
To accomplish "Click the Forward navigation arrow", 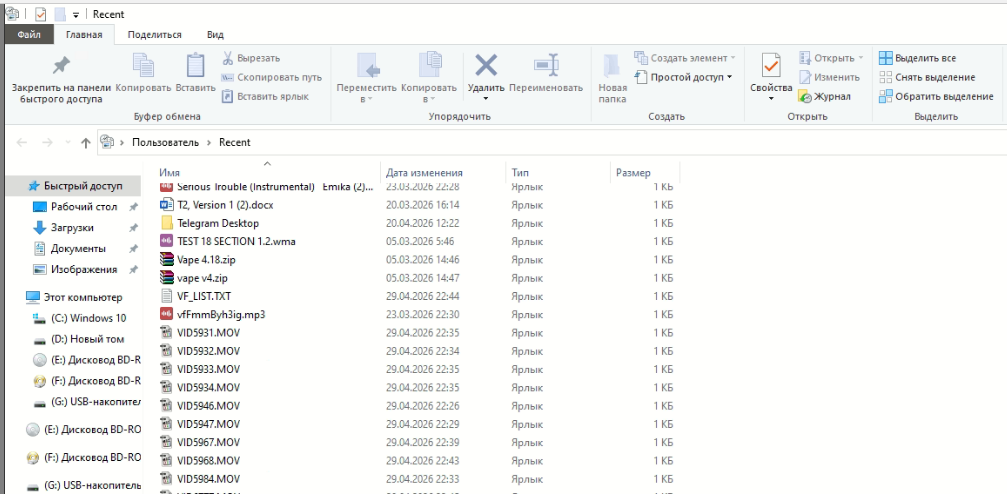I will click(x=47, y=143).
